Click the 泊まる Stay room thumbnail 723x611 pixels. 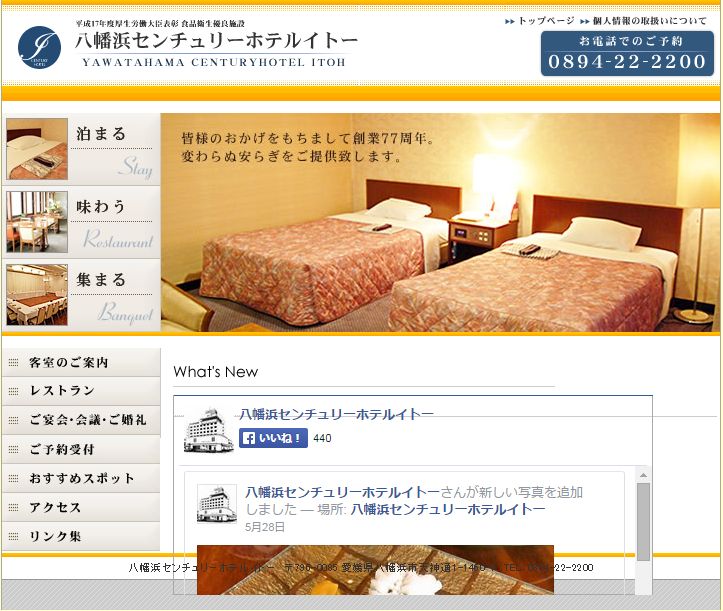pos(37,149)
